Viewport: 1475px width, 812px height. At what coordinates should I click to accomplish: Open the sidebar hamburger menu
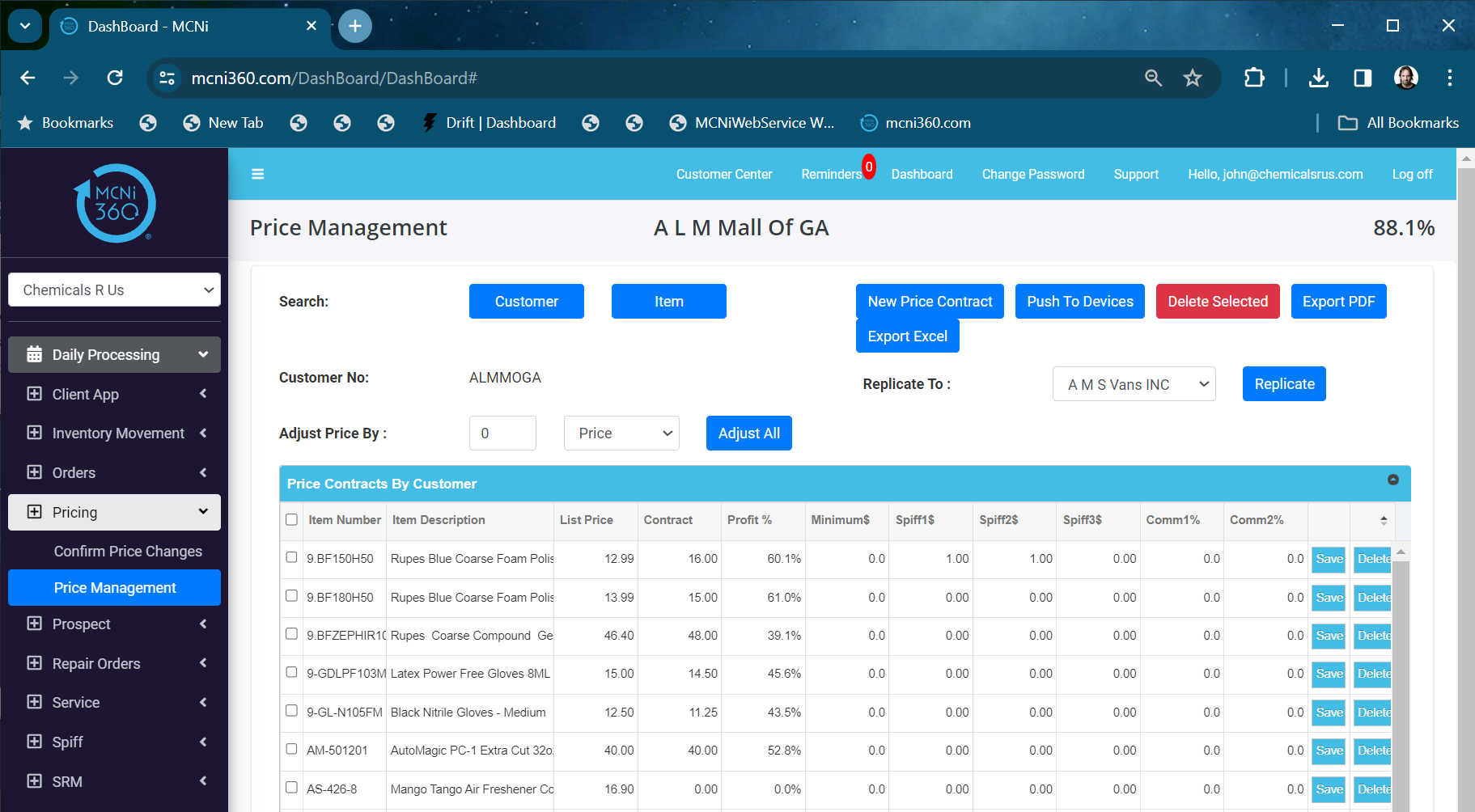[x=257, y=174]
